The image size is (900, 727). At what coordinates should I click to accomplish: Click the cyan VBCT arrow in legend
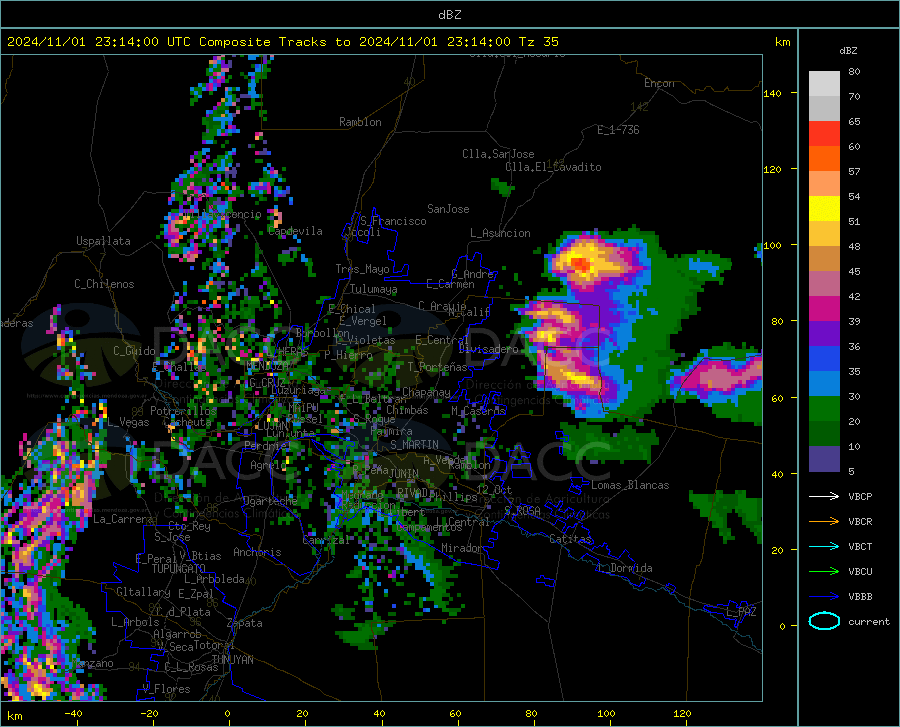[x=824, y=546]
